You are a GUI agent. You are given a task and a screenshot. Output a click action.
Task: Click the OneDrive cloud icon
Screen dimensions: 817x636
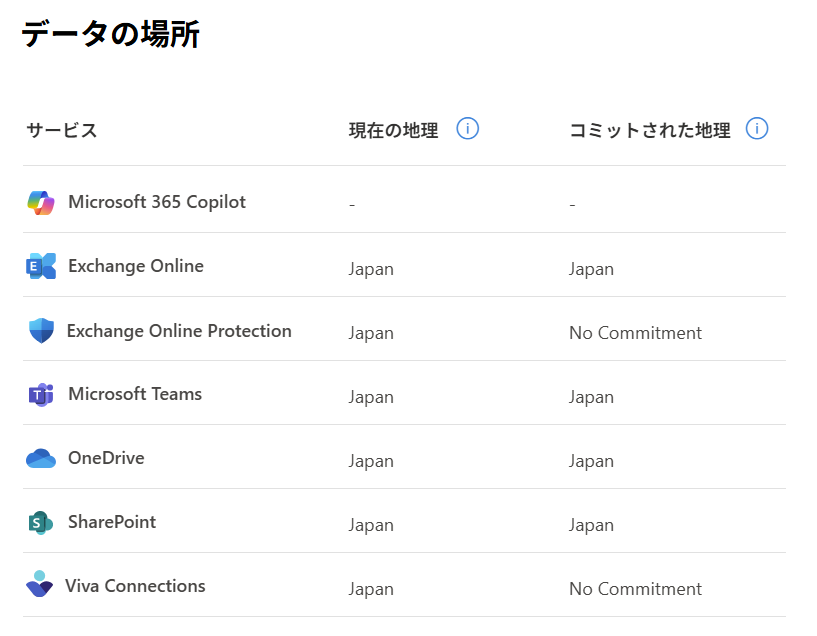[x=40, y=459]
